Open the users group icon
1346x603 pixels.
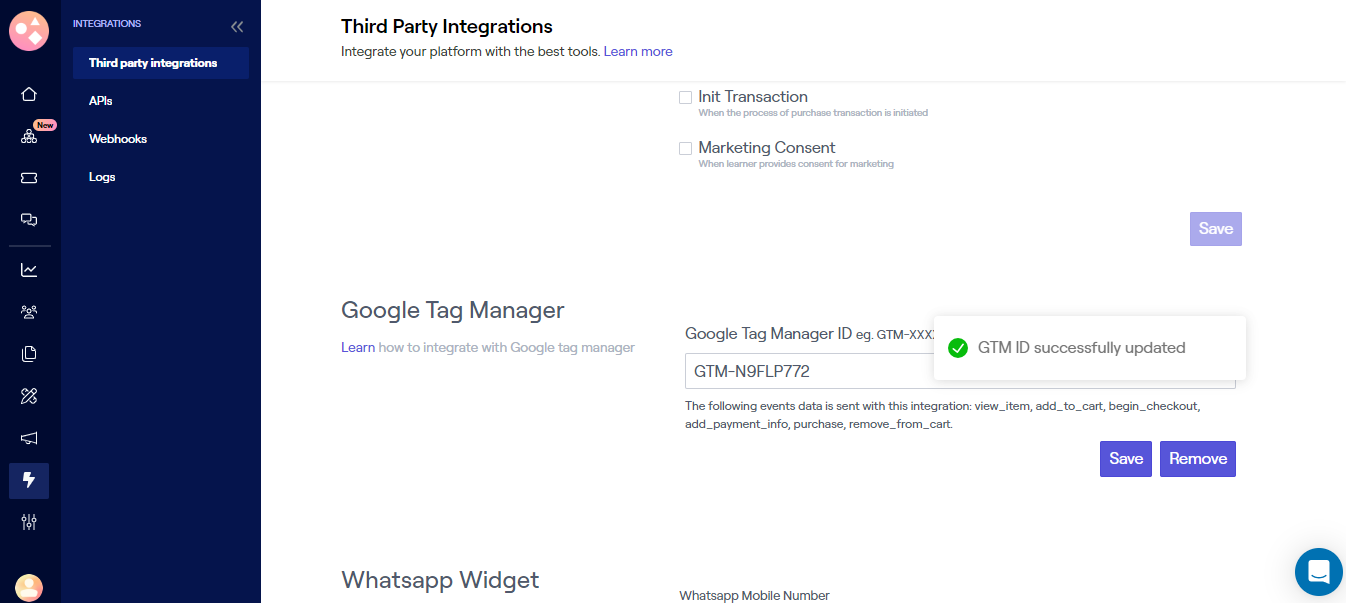pyautogui.click(x=29, y=312)
